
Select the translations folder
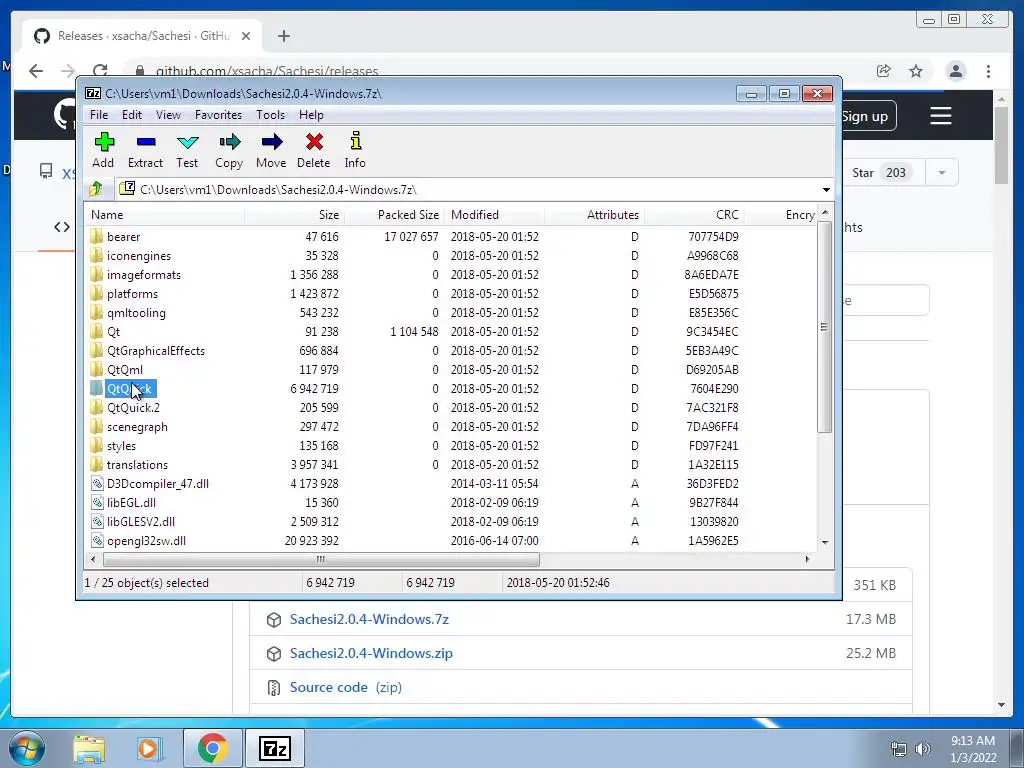coord(137,465)
